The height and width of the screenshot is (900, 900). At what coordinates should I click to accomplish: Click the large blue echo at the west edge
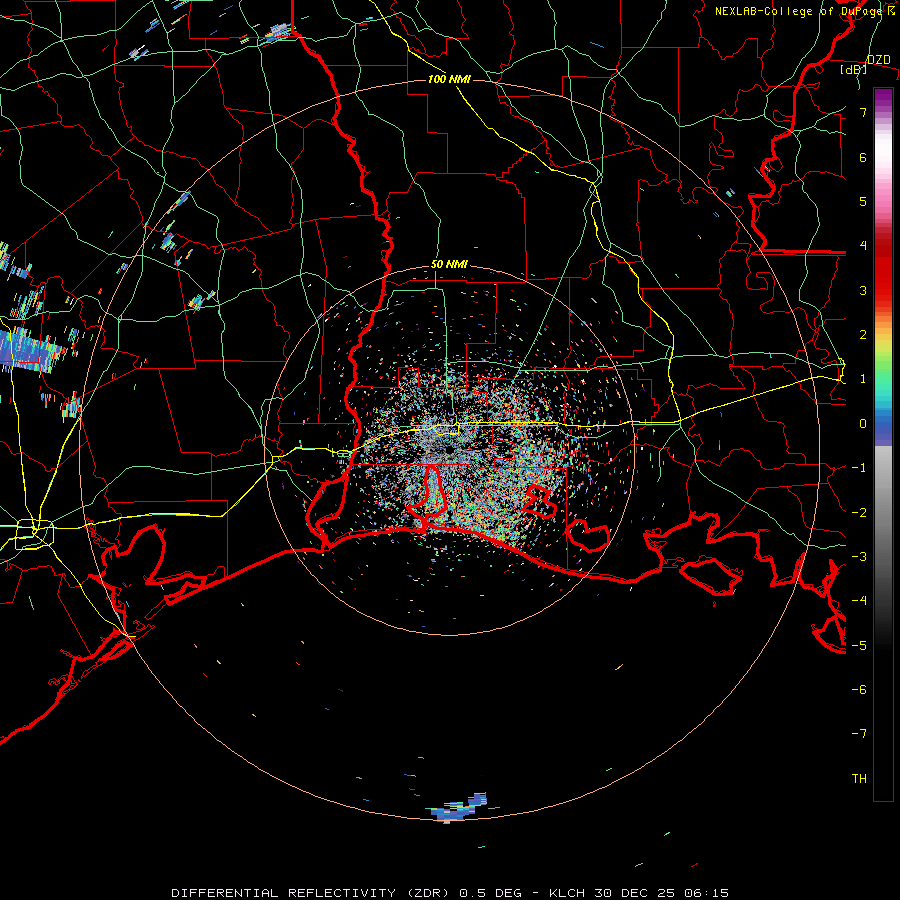point(32,351)
